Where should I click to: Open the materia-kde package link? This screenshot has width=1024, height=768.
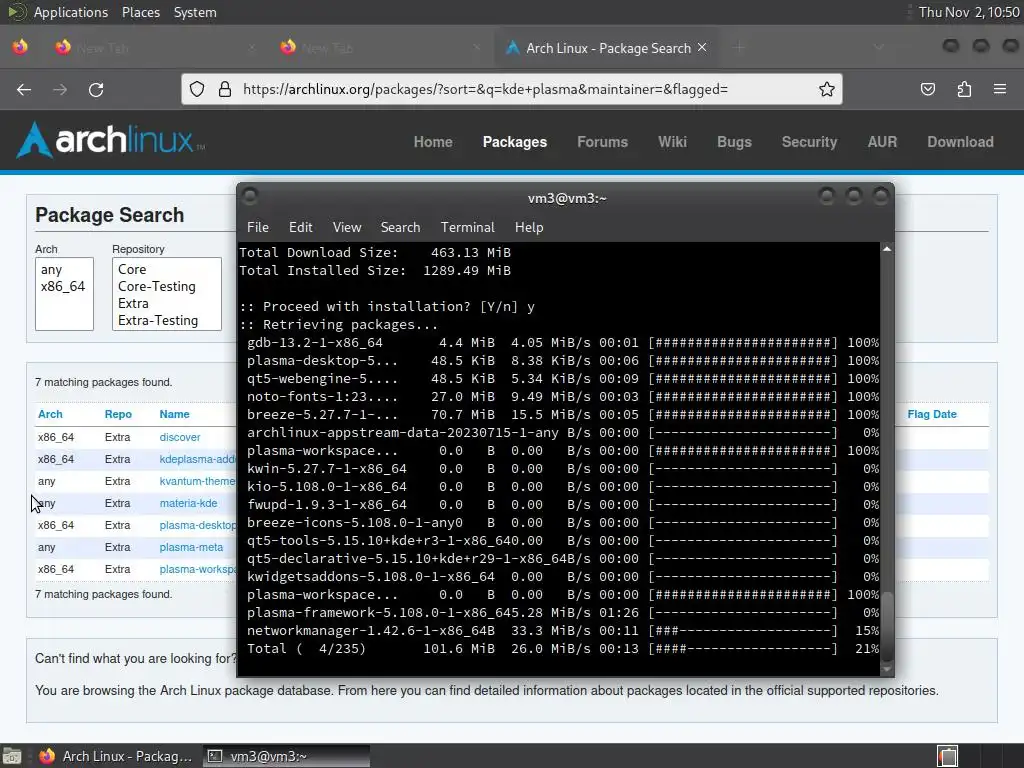click(x=188, y=504)
